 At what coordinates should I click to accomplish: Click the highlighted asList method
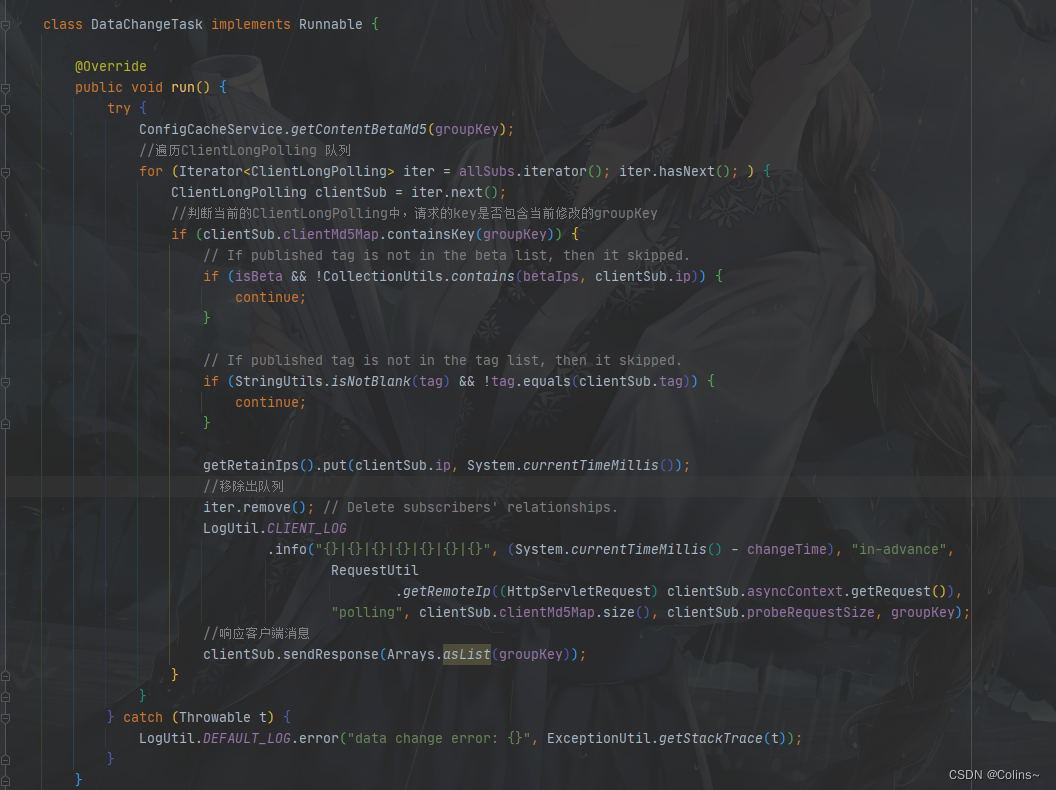pos(467,654)
